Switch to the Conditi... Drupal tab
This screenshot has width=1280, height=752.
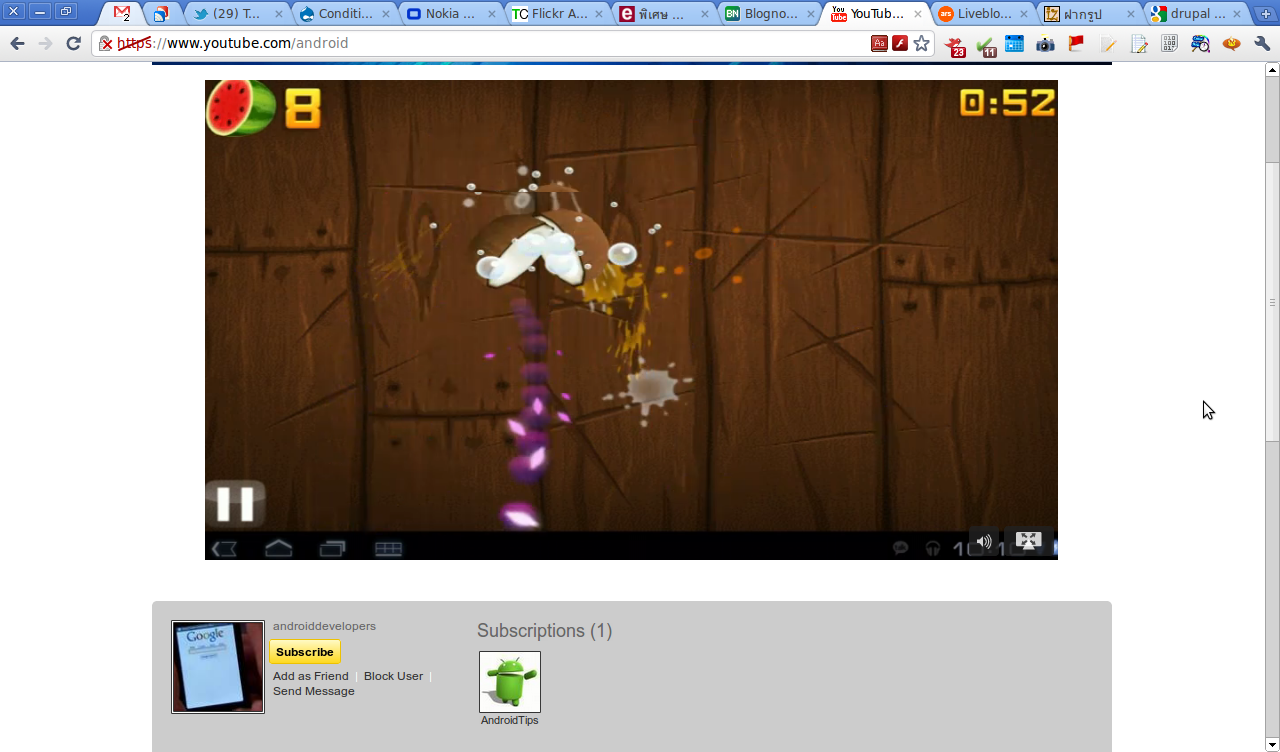pyautogui.click(x=344, y=14)
